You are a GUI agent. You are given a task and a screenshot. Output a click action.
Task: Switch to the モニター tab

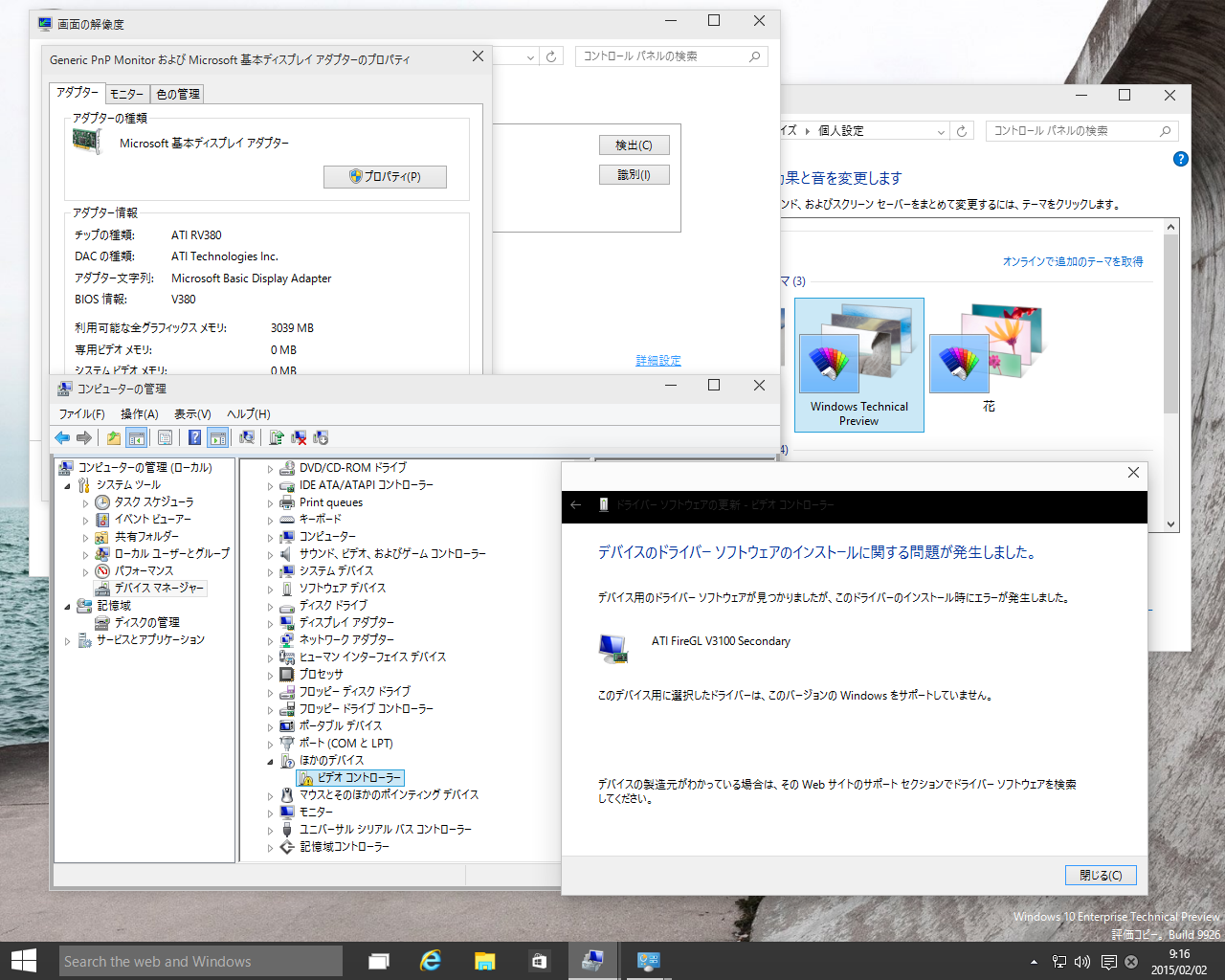click(x=126, y=94)
